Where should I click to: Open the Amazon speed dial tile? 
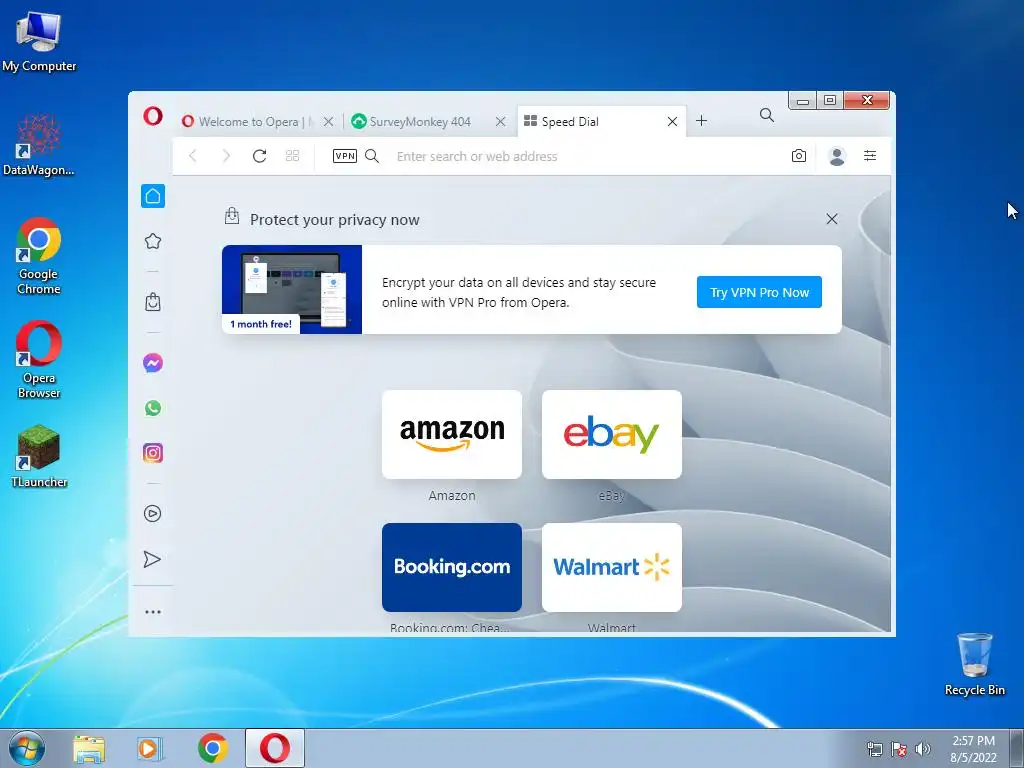(x=452, y=434)
